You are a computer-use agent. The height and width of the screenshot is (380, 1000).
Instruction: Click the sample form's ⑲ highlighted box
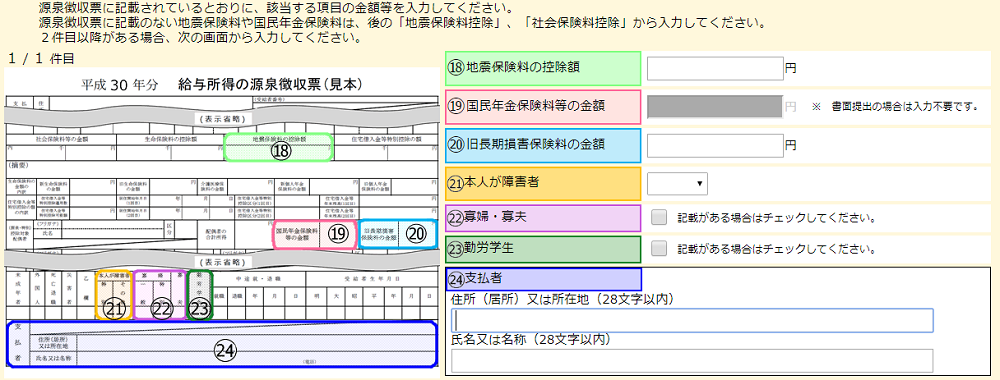[314, 234]
